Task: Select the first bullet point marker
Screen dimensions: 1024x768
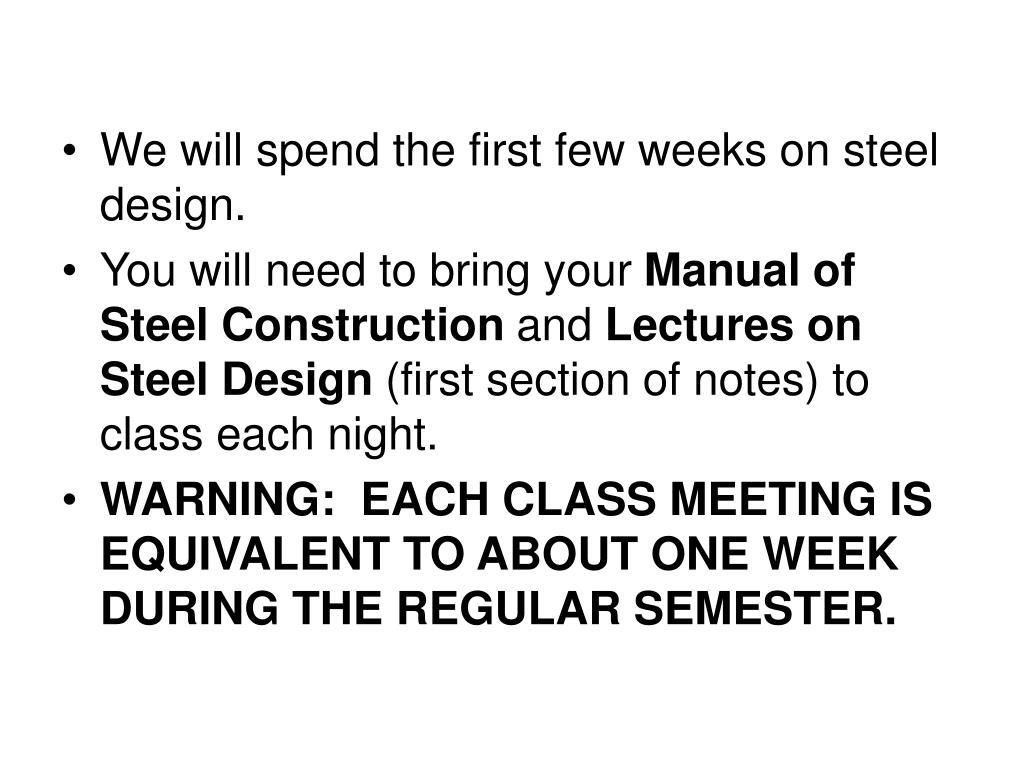Action: [69, 152]
